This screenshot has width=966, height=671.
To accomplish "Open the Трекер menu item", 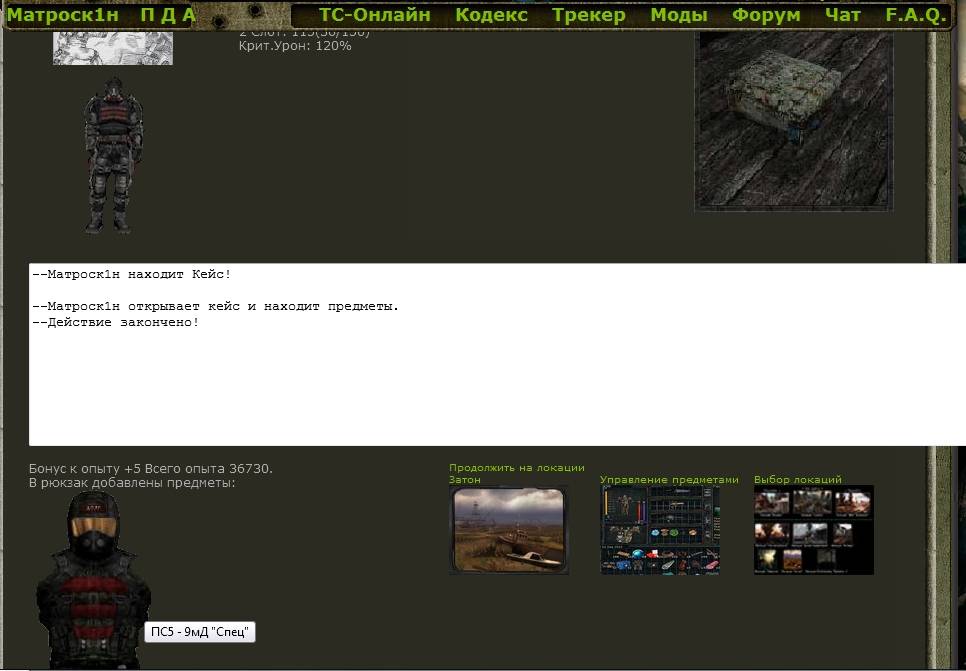I will [588, 15].
